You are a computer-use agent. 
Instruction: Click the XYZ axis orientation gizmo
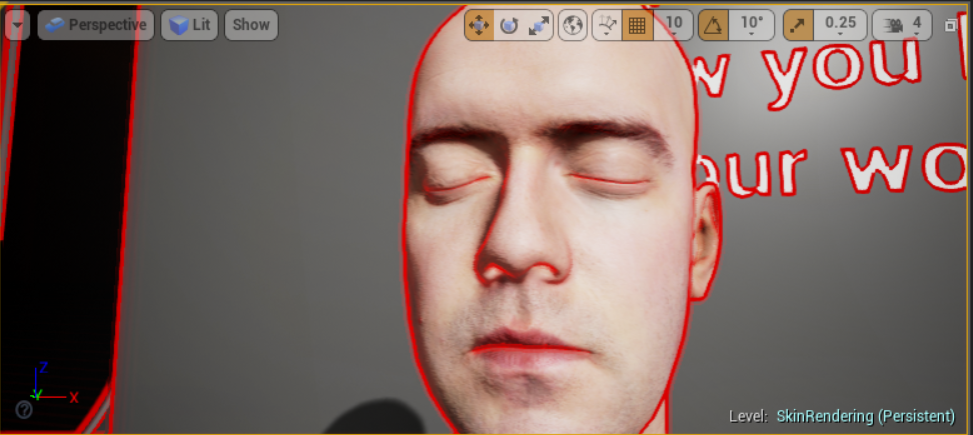tap(53, 382)
